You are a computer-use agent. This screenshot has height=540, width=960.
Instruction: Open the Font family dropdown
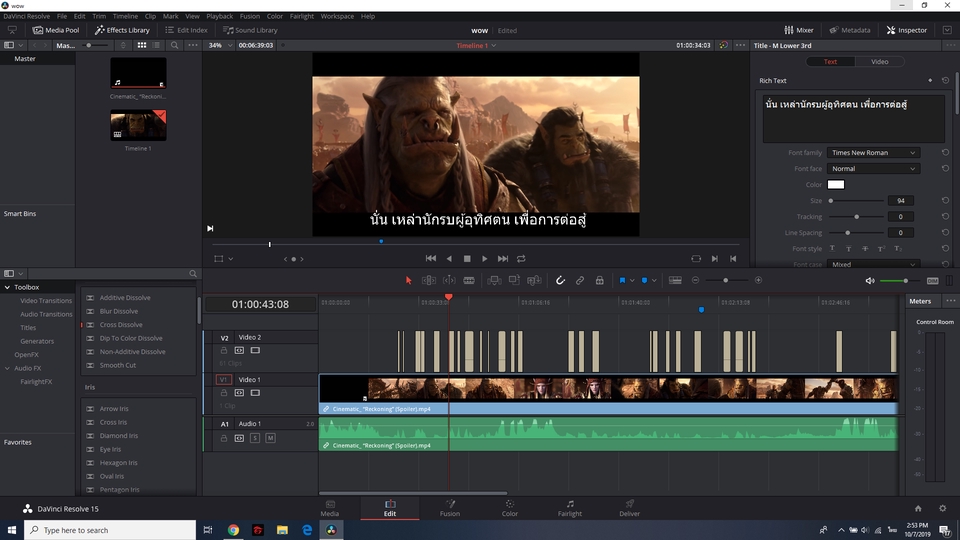point(872,153)
